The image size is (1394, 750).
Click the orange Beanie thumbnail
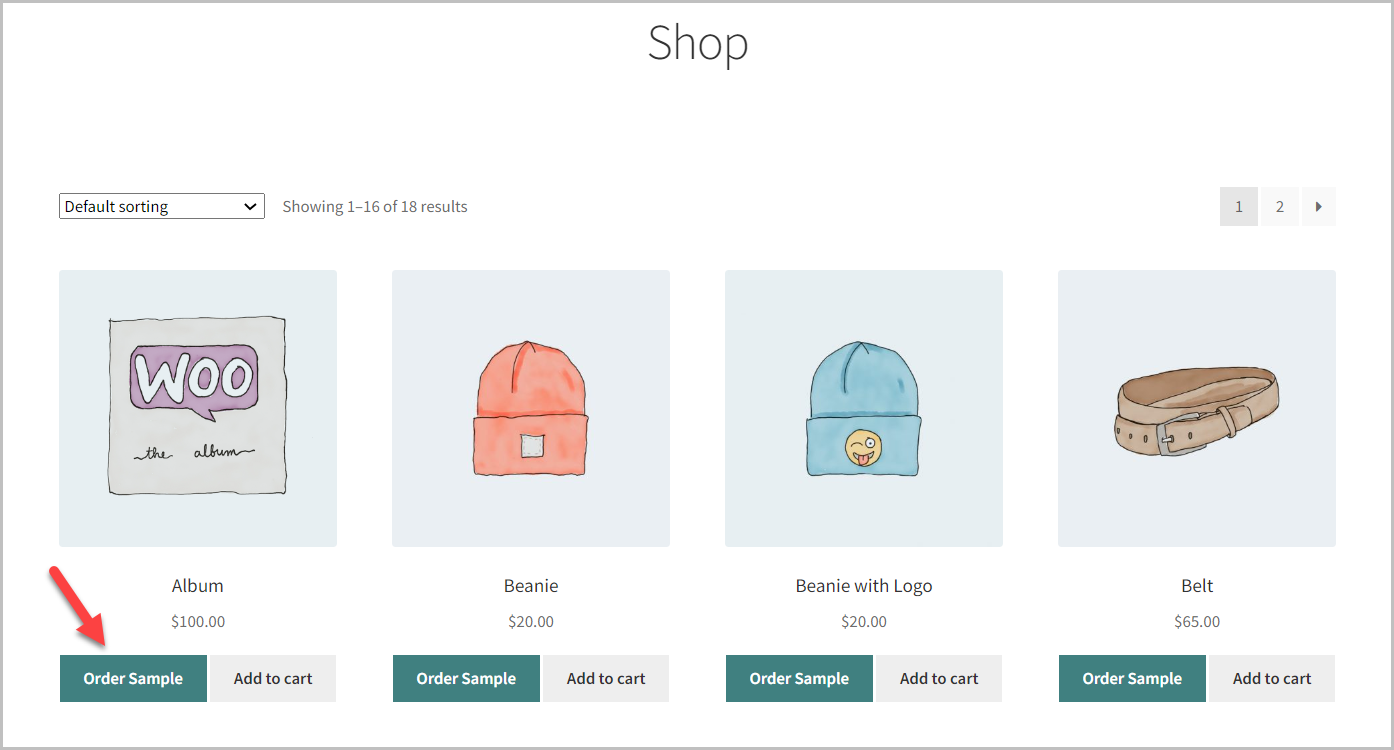click(x=530, y=407)
